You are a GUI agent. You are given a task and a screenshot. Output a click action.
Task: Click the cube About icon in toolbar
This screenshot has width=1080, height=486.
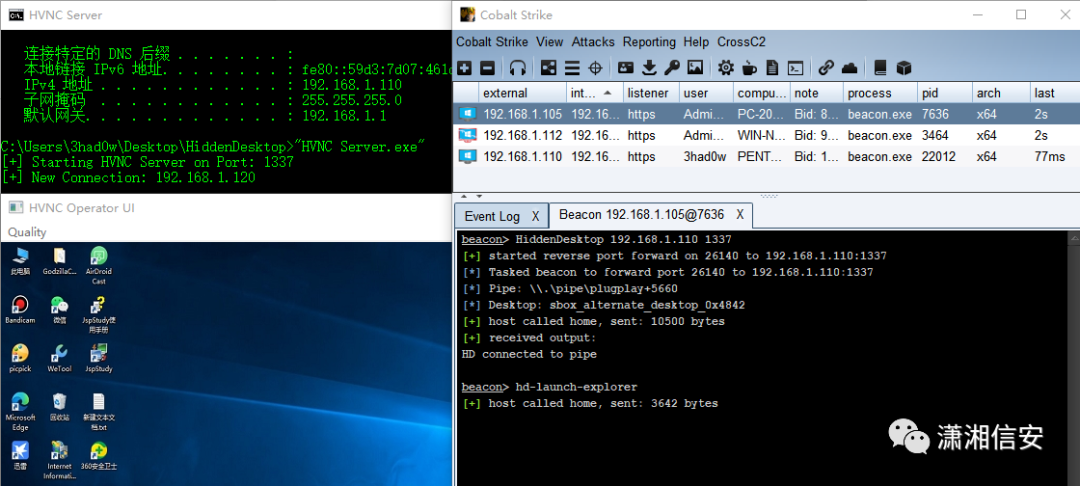pos(904,67)
